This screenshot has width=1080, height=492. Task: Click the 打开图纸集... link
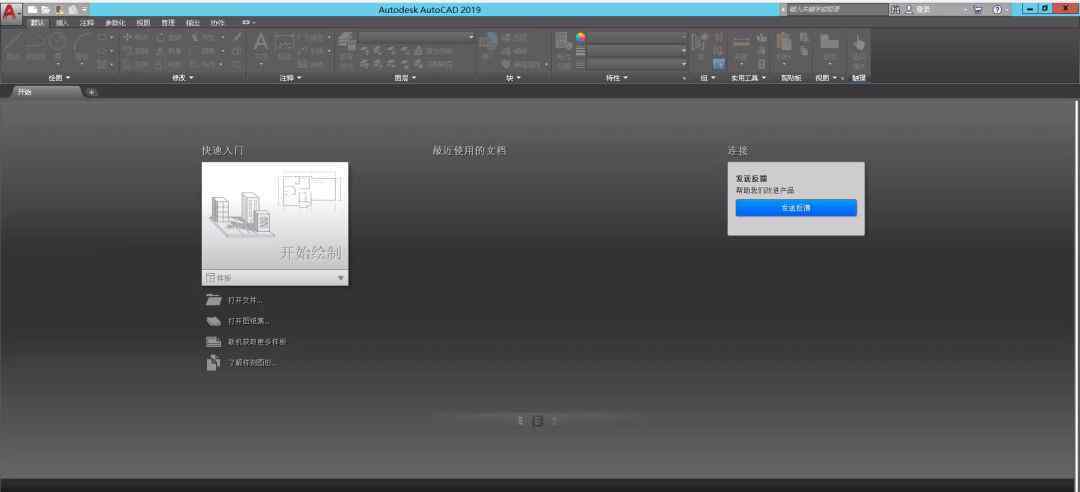point(249,321)
